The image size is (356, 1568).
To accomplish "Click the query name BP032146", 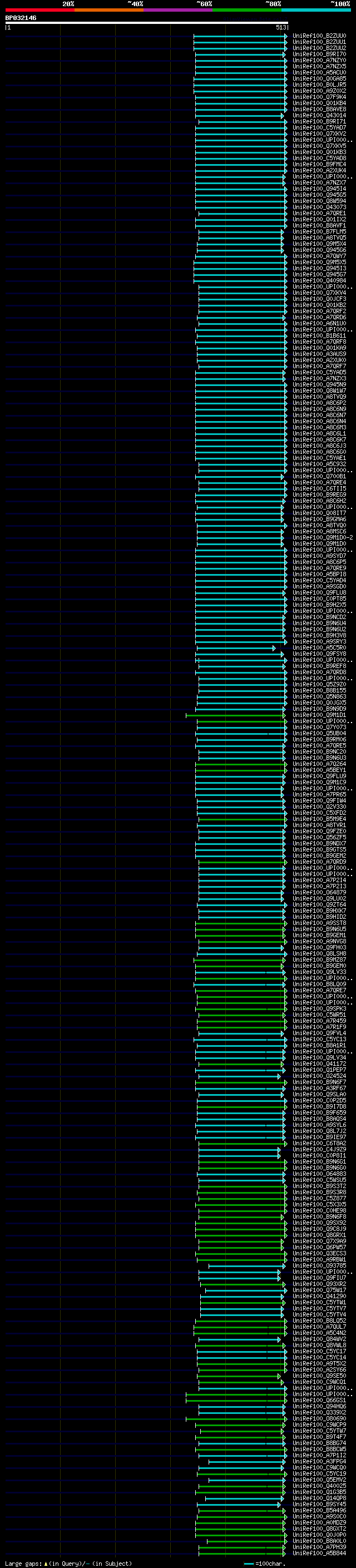I will coord(21,18).
